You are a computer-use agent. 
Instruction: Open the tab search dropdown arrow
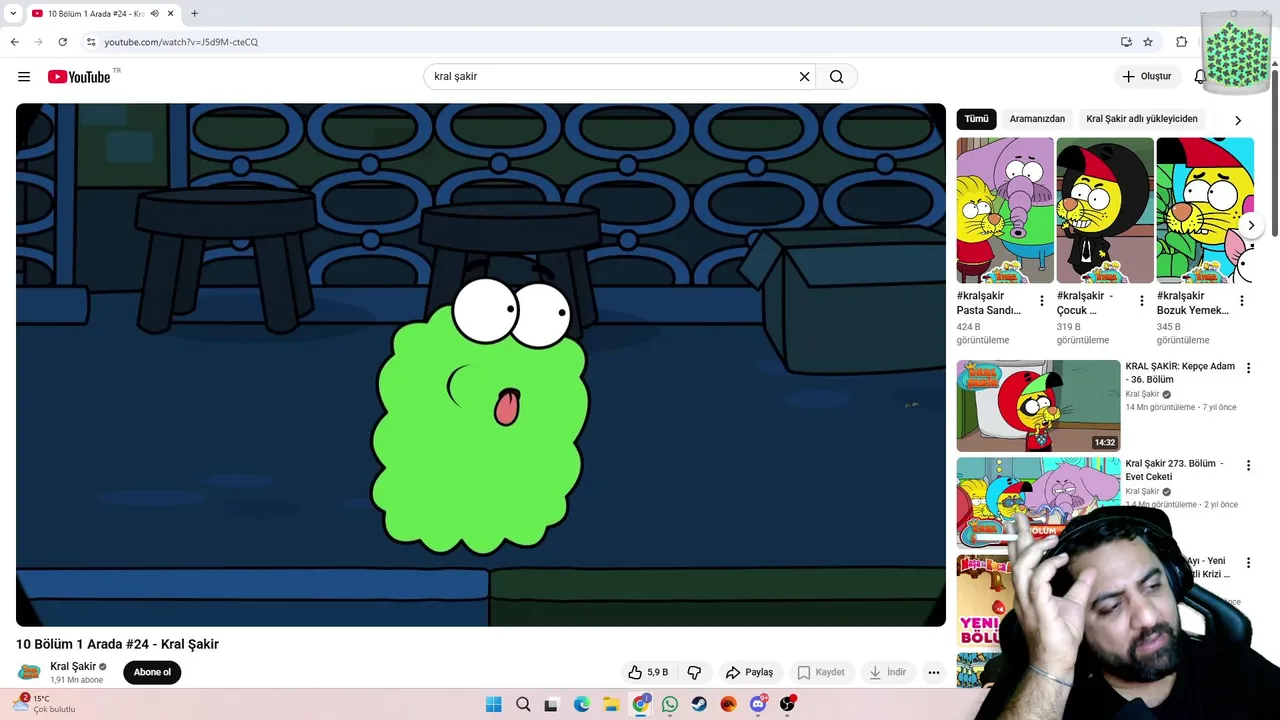tap(13, 14)
